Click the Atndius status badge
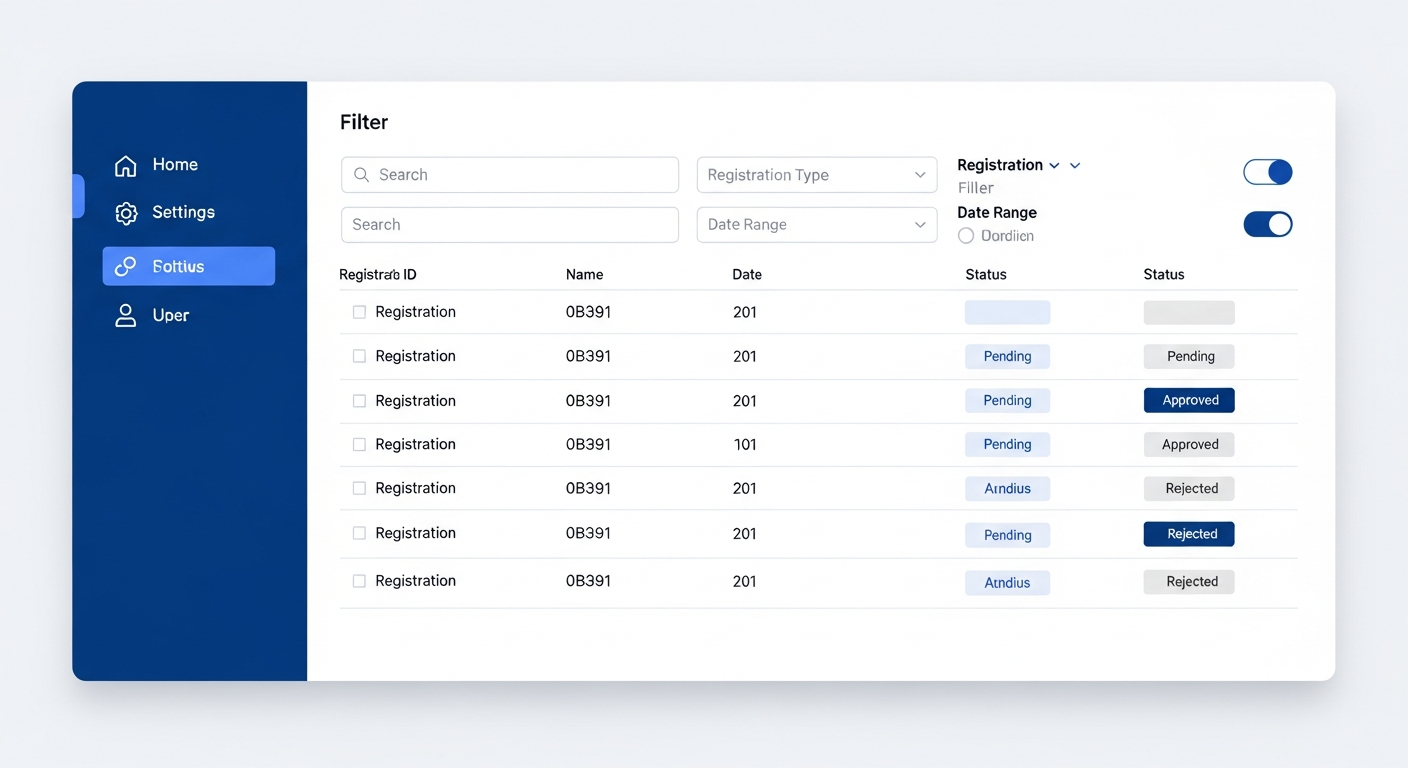This screenshot has width=1408, height=768. click(1007, 583)
